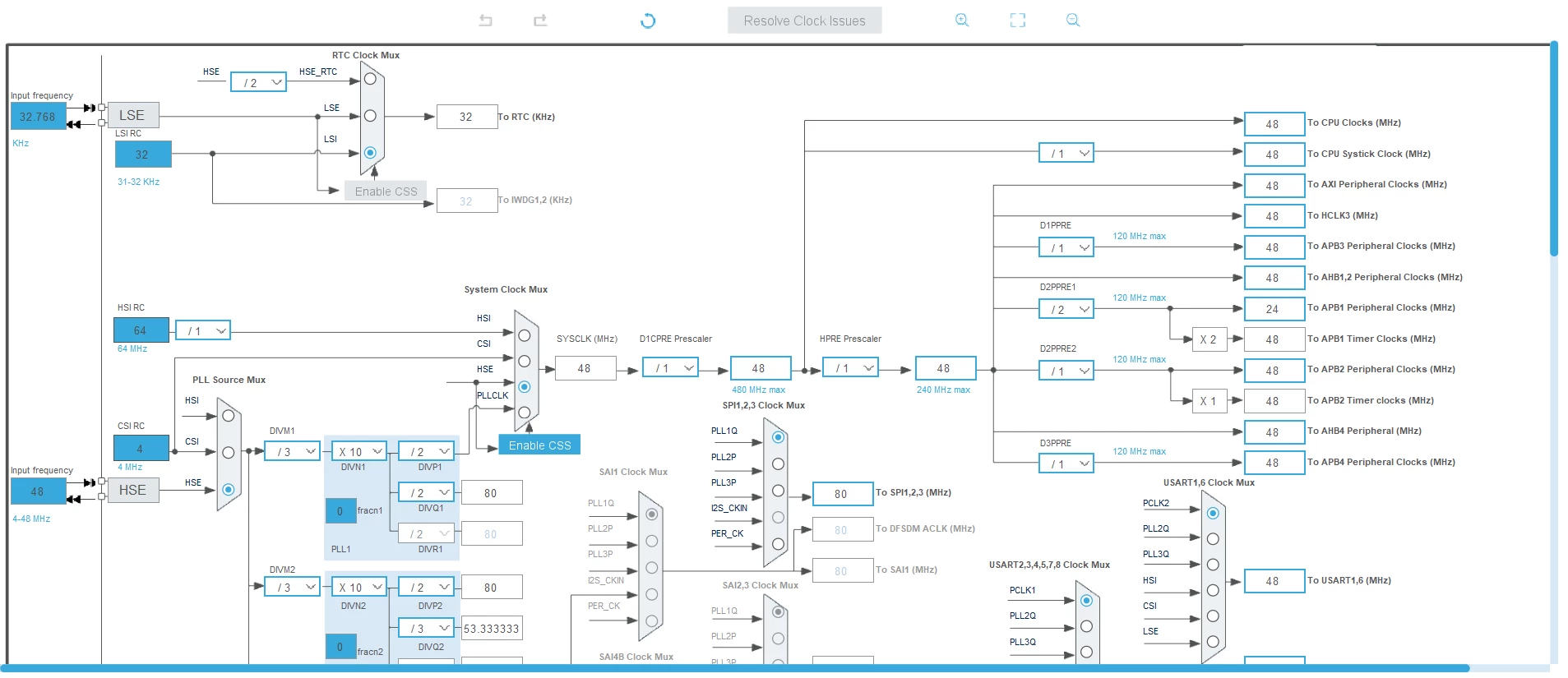Select PLLCLK in System Clock Mux
Image resolution: width=1568 pixels, height=678 pixels.
pos(525,412)
